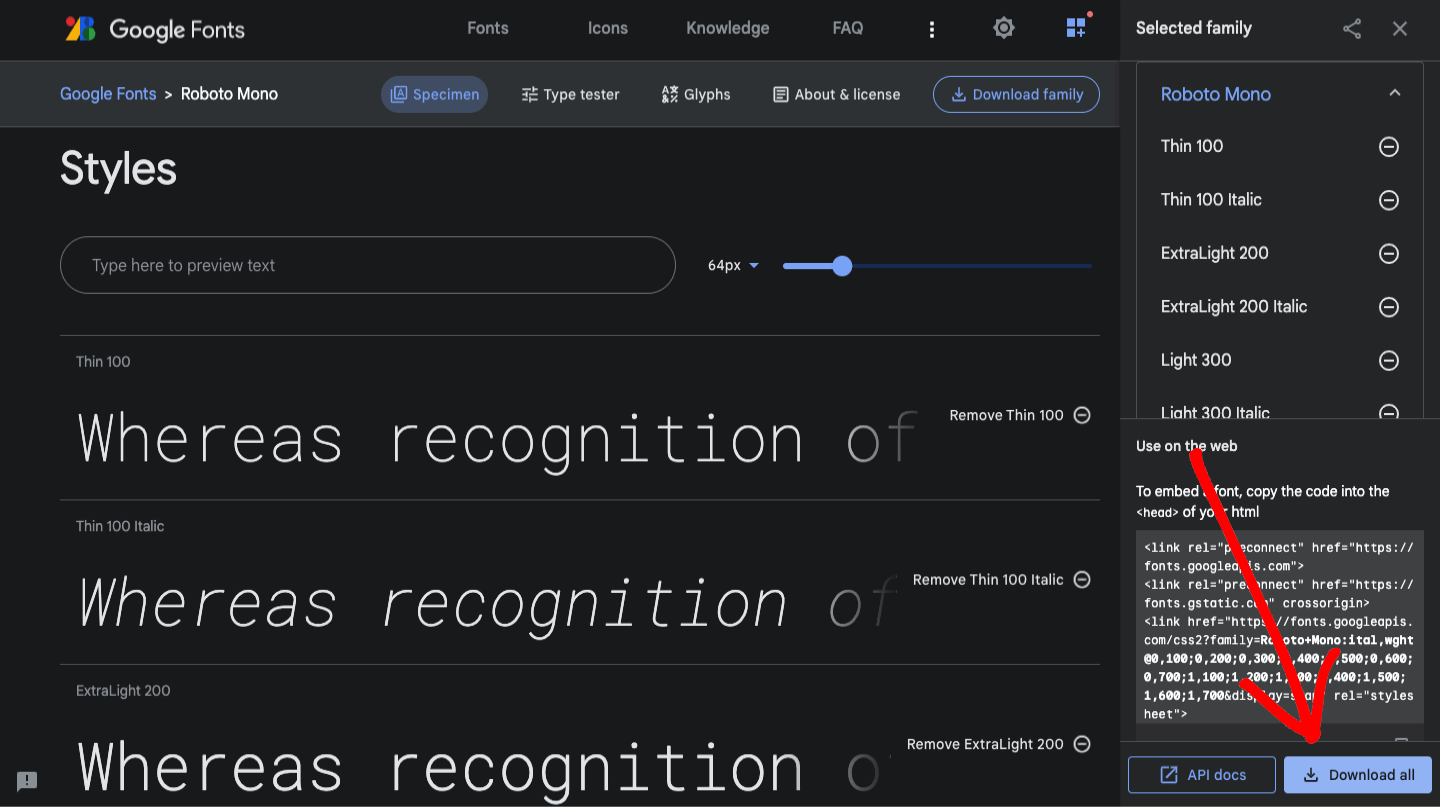1440x807 pixels.
Task: Toggle the theme brightness icon
Action: click(1004, 29)
